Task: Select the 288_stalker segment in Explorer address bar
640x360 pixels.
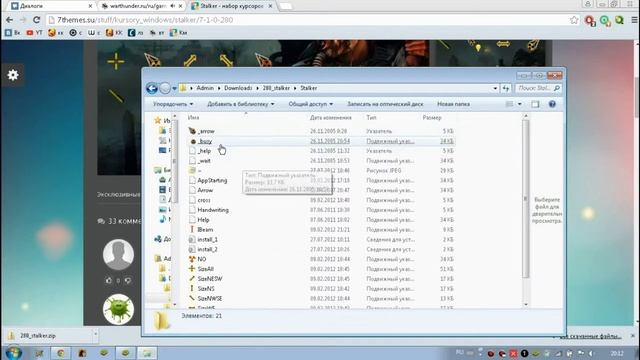Action: (x=276, y=88)
